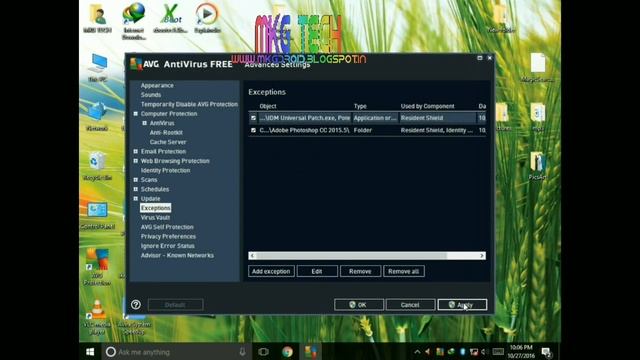
Task: Open Virus Vault settings
Action: 155,218
